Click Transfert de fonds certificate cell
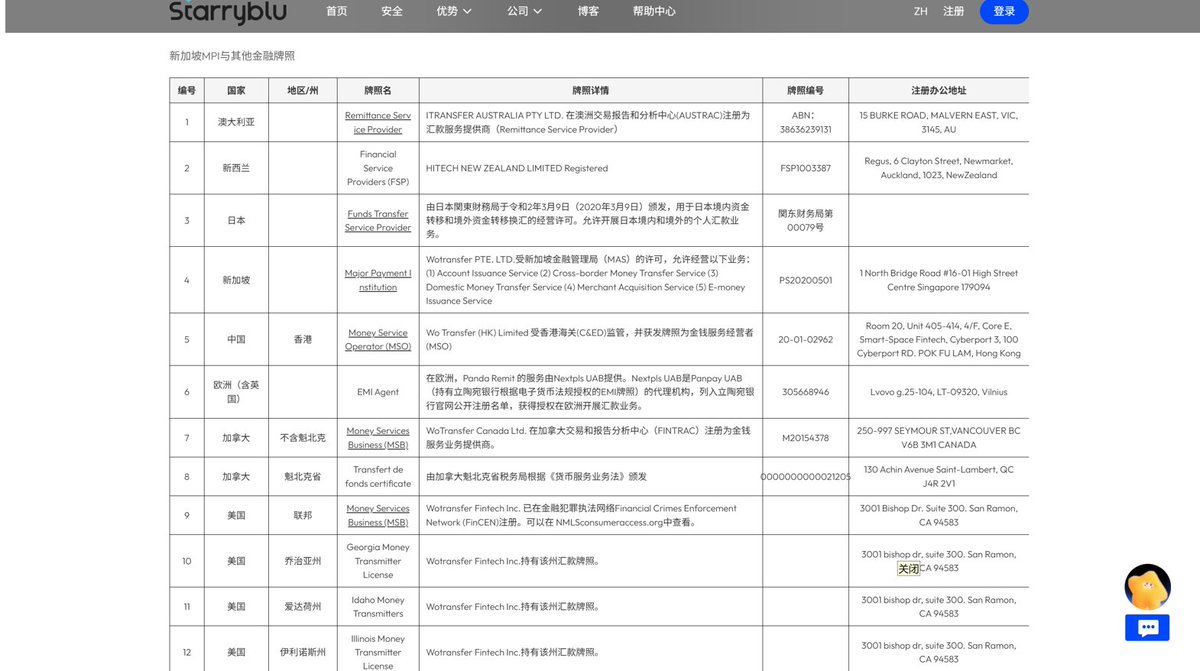The width and height of the screenshot is (1200, 671). (378, 476)
